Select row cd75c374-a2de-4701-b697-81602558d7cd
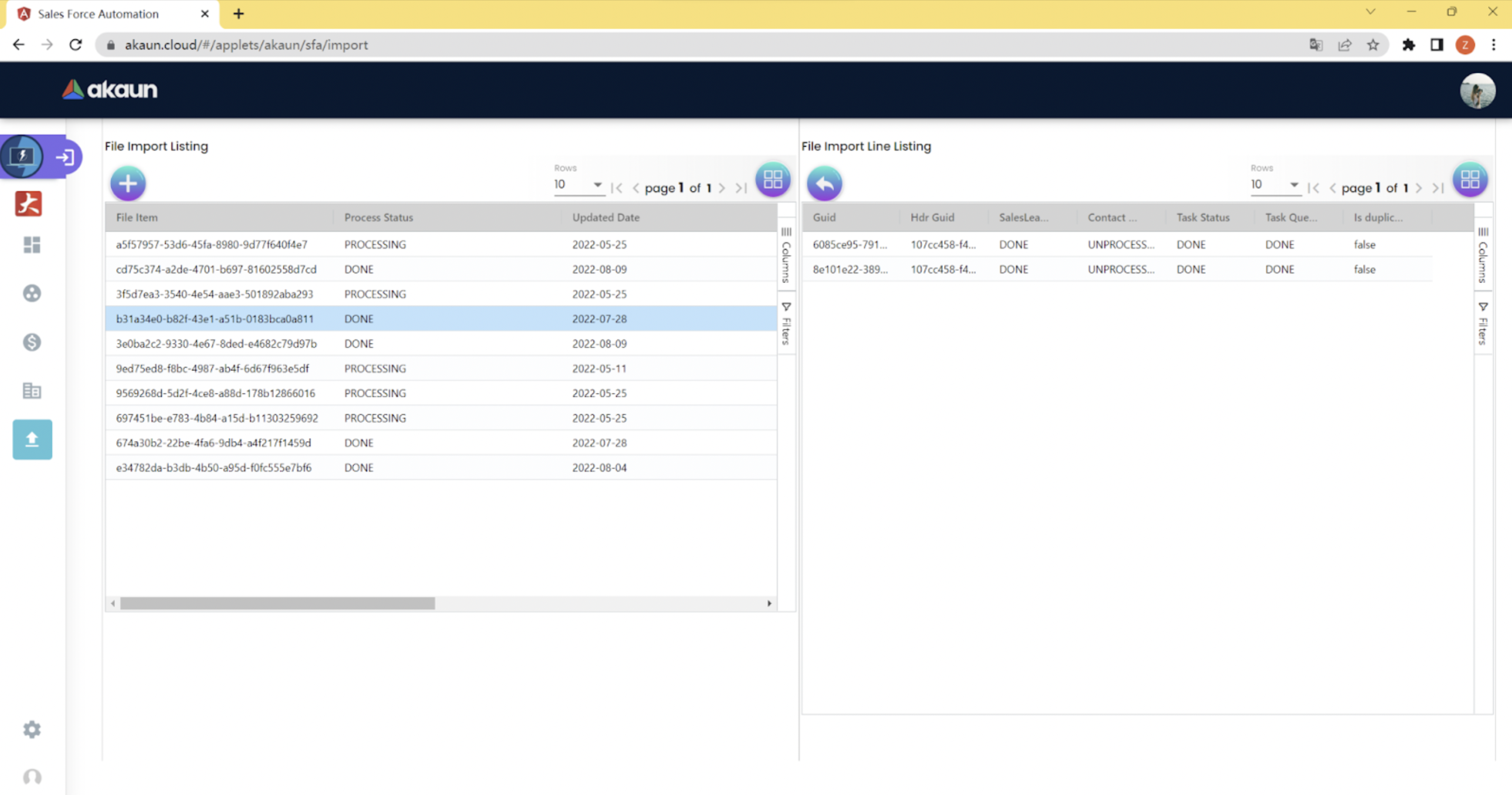1512x795 pixels. coord(216,269)
